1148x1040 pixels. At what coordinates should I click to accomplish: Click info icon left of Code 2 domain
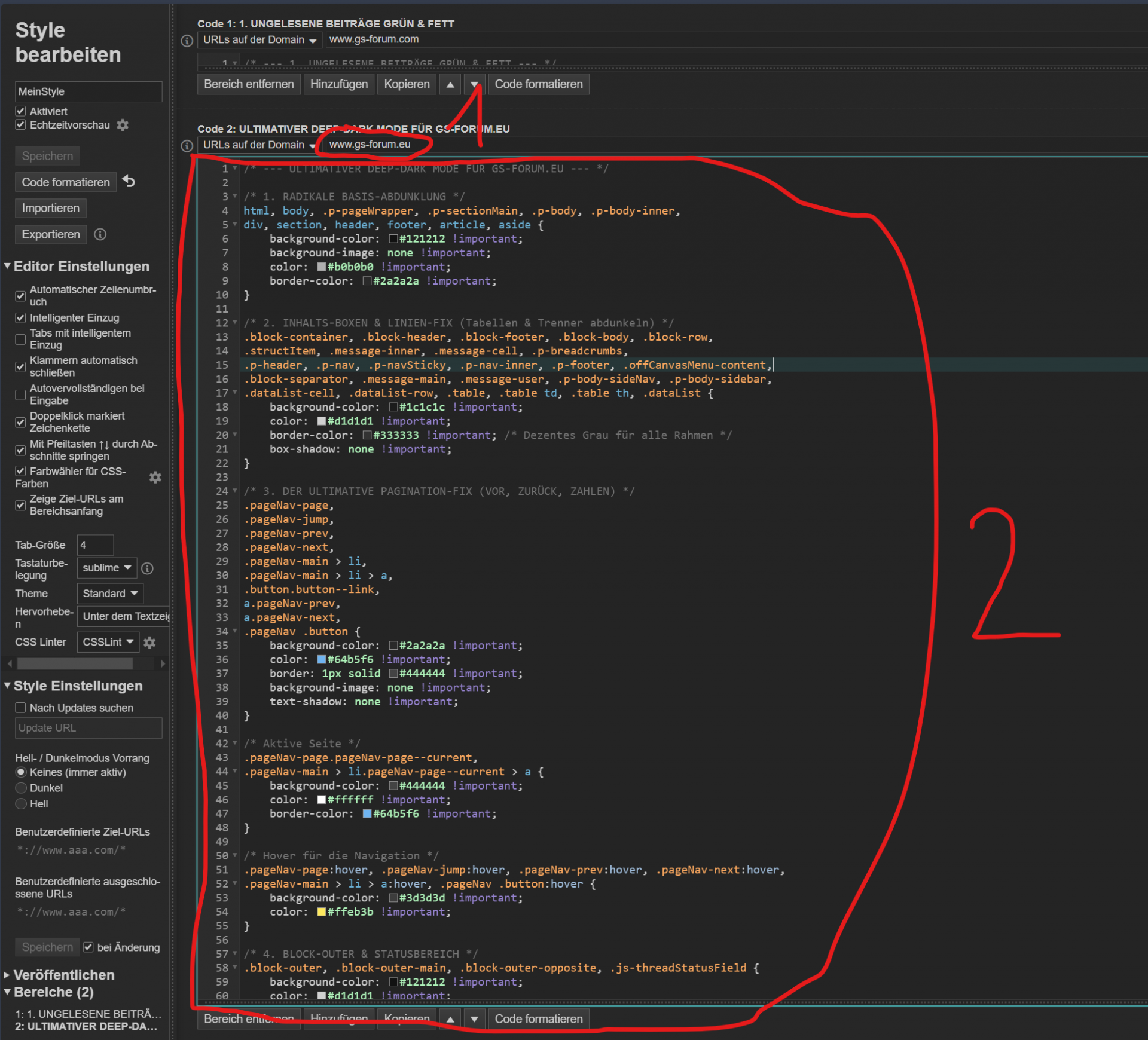pyautogui.click(x=187, y=145)
